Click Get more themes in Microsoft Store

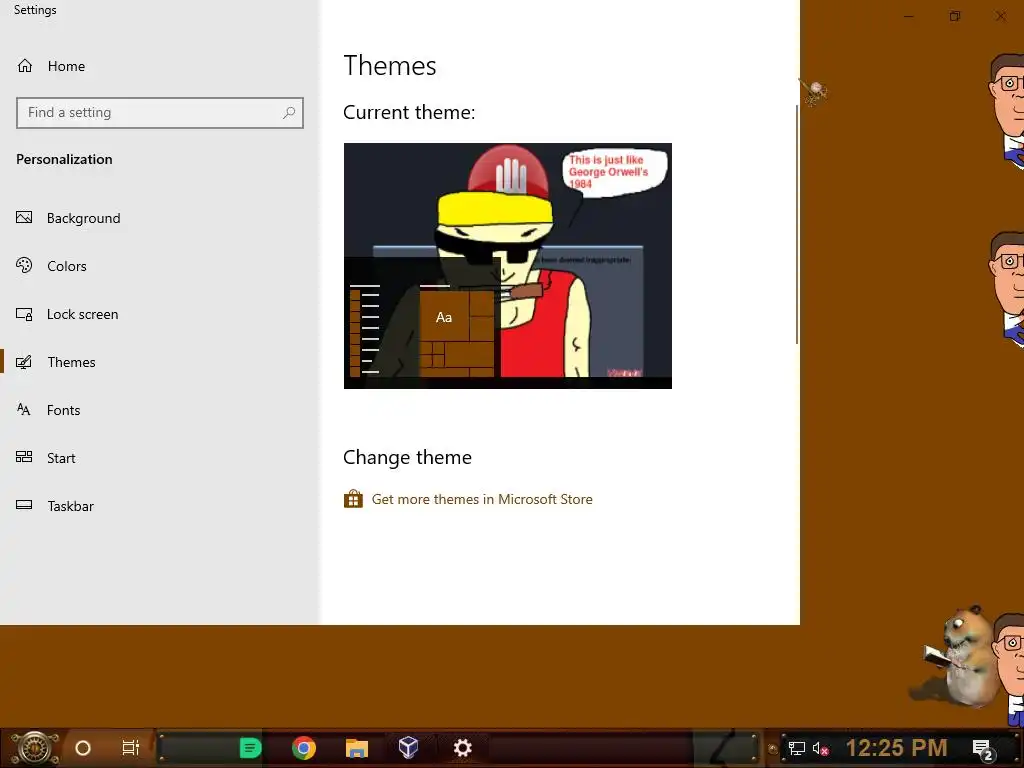482,499
